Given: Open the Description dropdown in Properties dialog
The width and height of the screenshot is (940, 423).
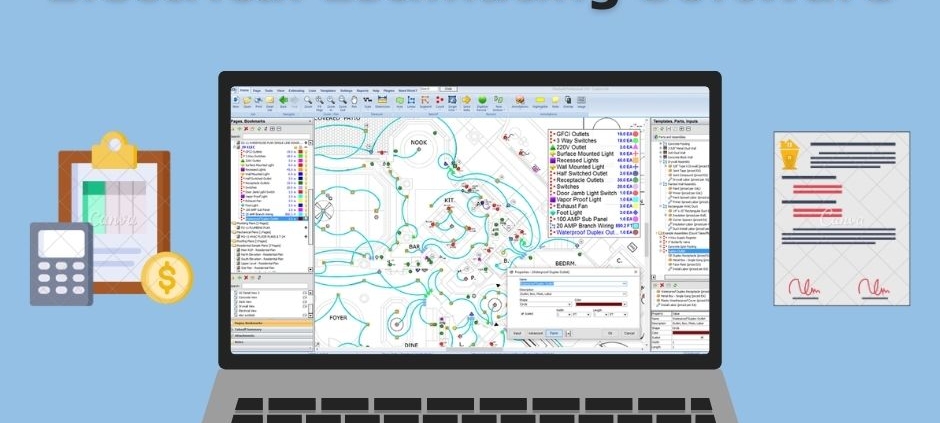Looking at the screenshot, I should point(624,294).
